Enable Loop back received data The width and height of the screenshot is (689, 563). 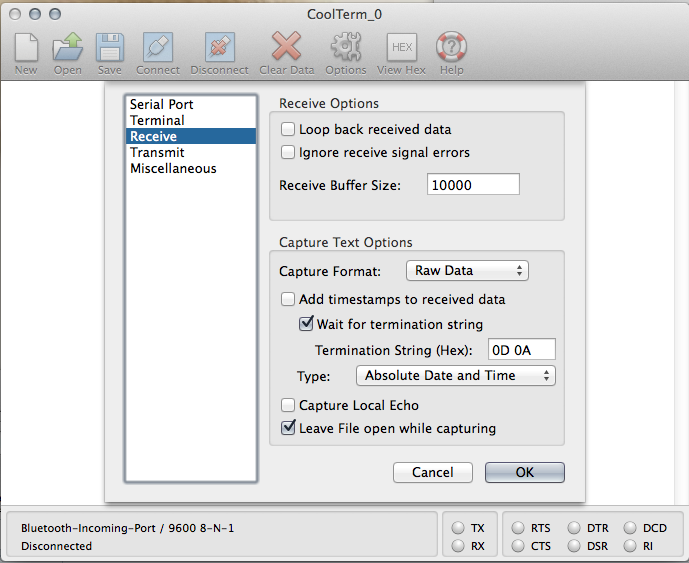pos(288,129)
